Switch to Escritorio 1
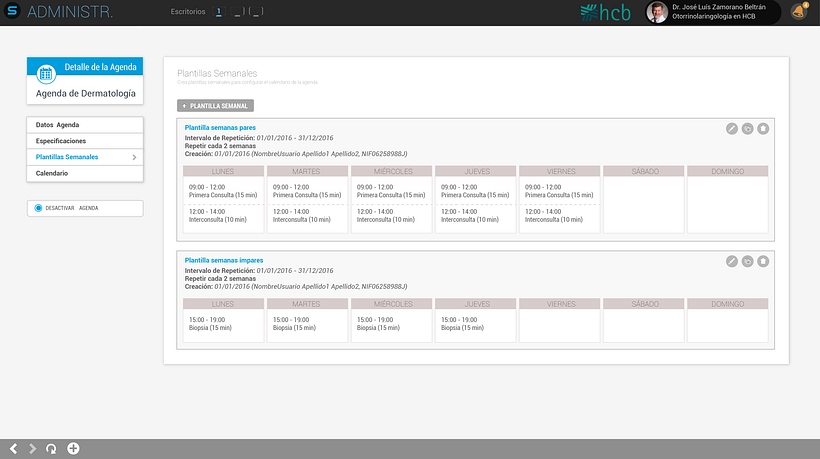This screenshot has width=820, height=459. click(x=219, y=12)
